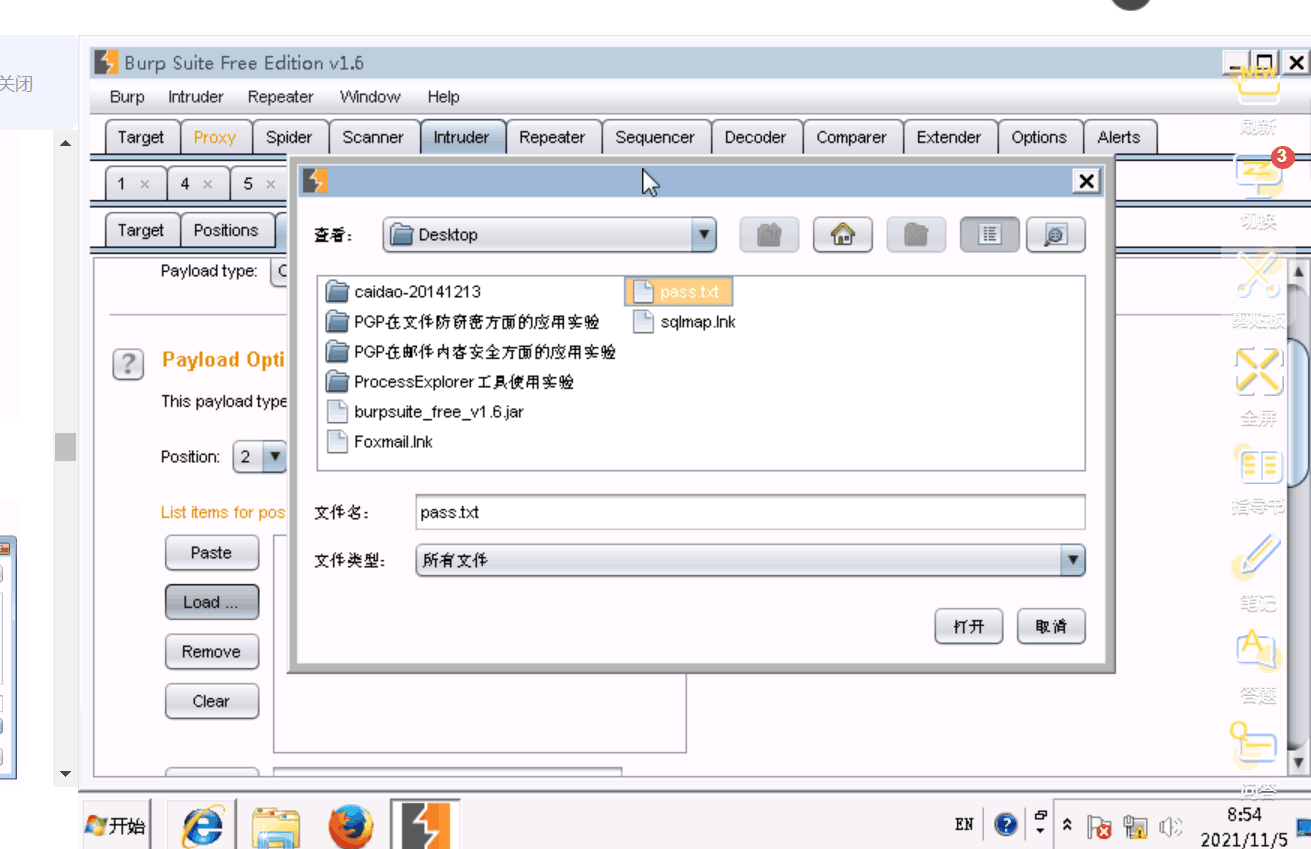Select the caidao-20141213 folder
1311x849 pixels.
[404, 292]
